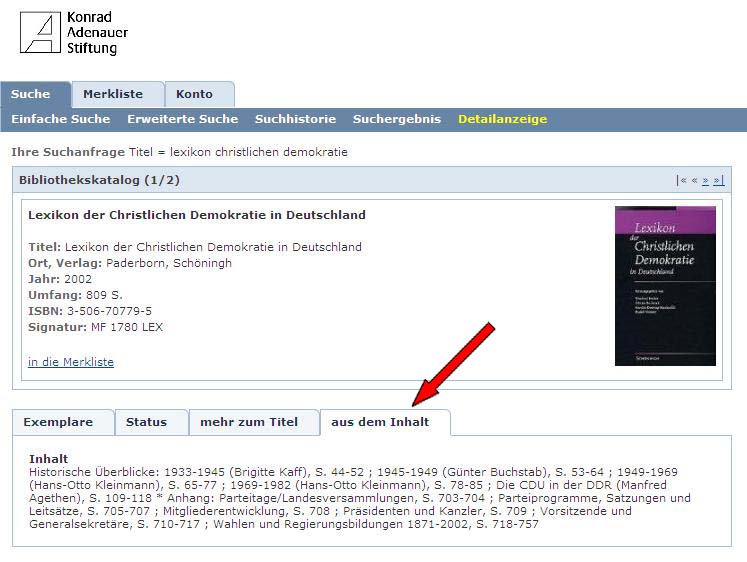This screenshot has height=562, width=747.
Task: Switch to the Status tab
Action: (x=146, y=422)
